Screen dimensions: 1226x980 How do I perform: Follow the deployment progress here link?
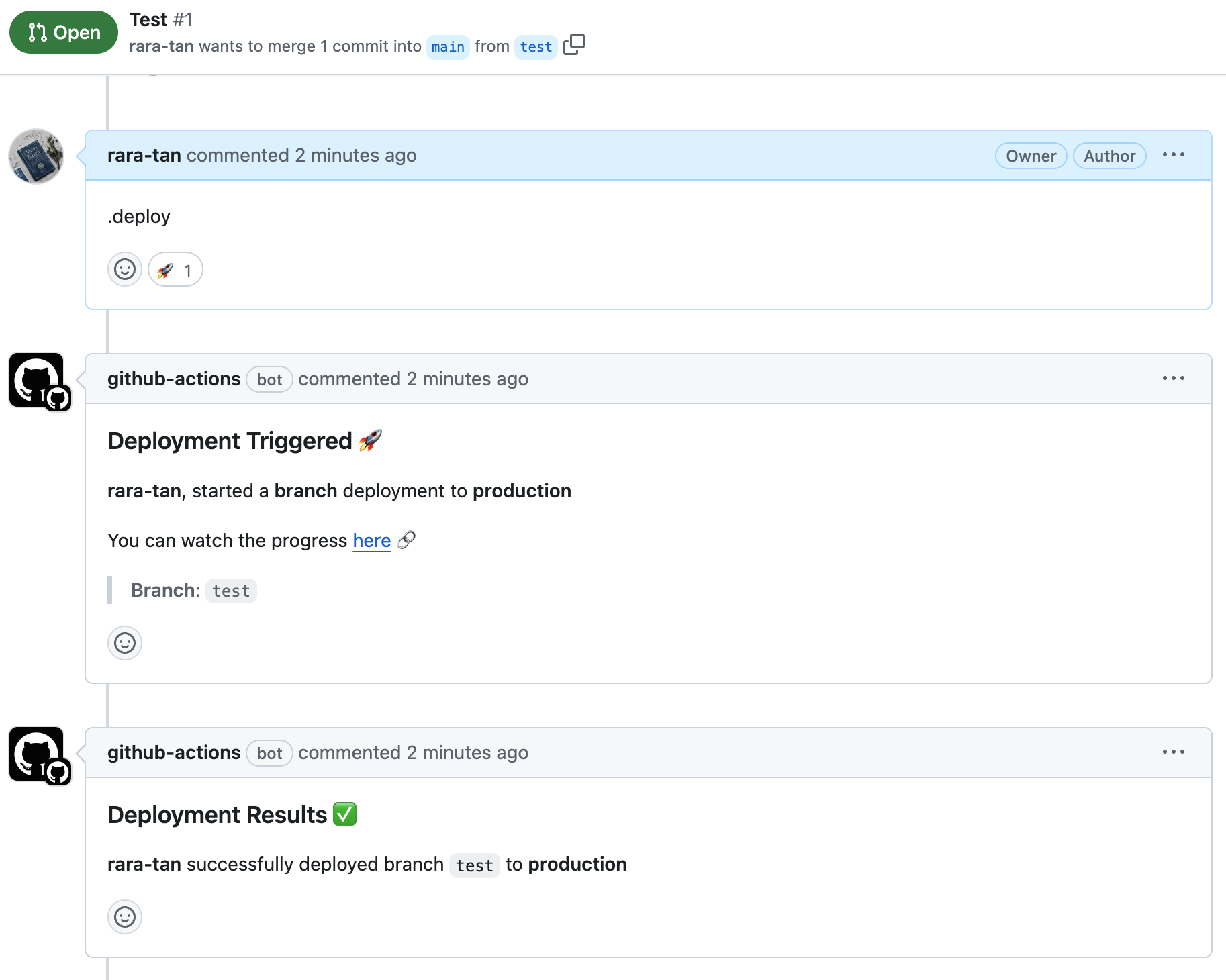tap(371, 540)
